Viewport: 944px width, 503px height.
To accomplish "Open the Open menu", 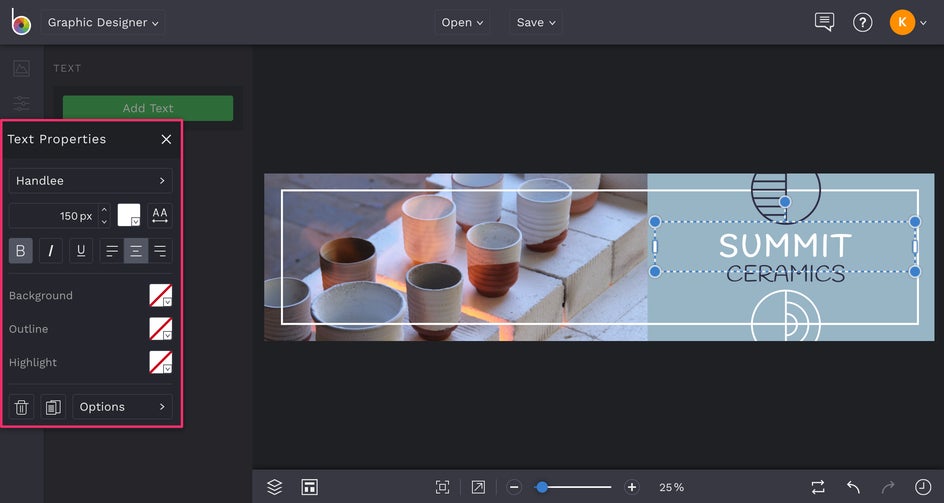I will (462, 22).
